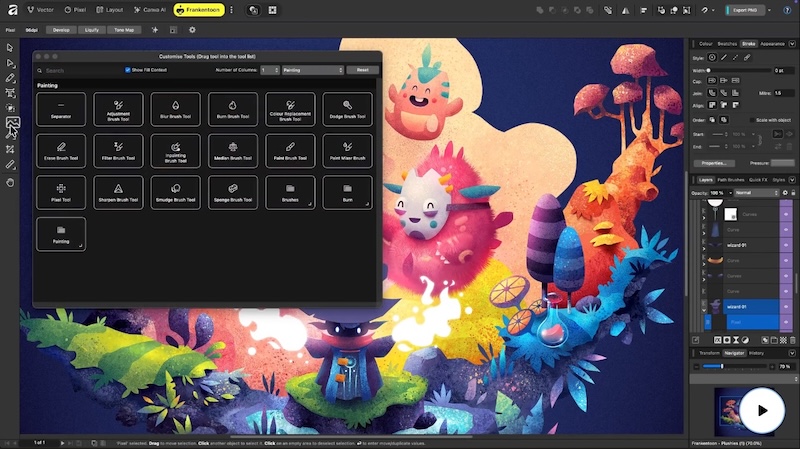Viewport: 800px width, 449px height.
Task: Click the Paint Mixer Brush tile
Action: click(x=347, y=151)
